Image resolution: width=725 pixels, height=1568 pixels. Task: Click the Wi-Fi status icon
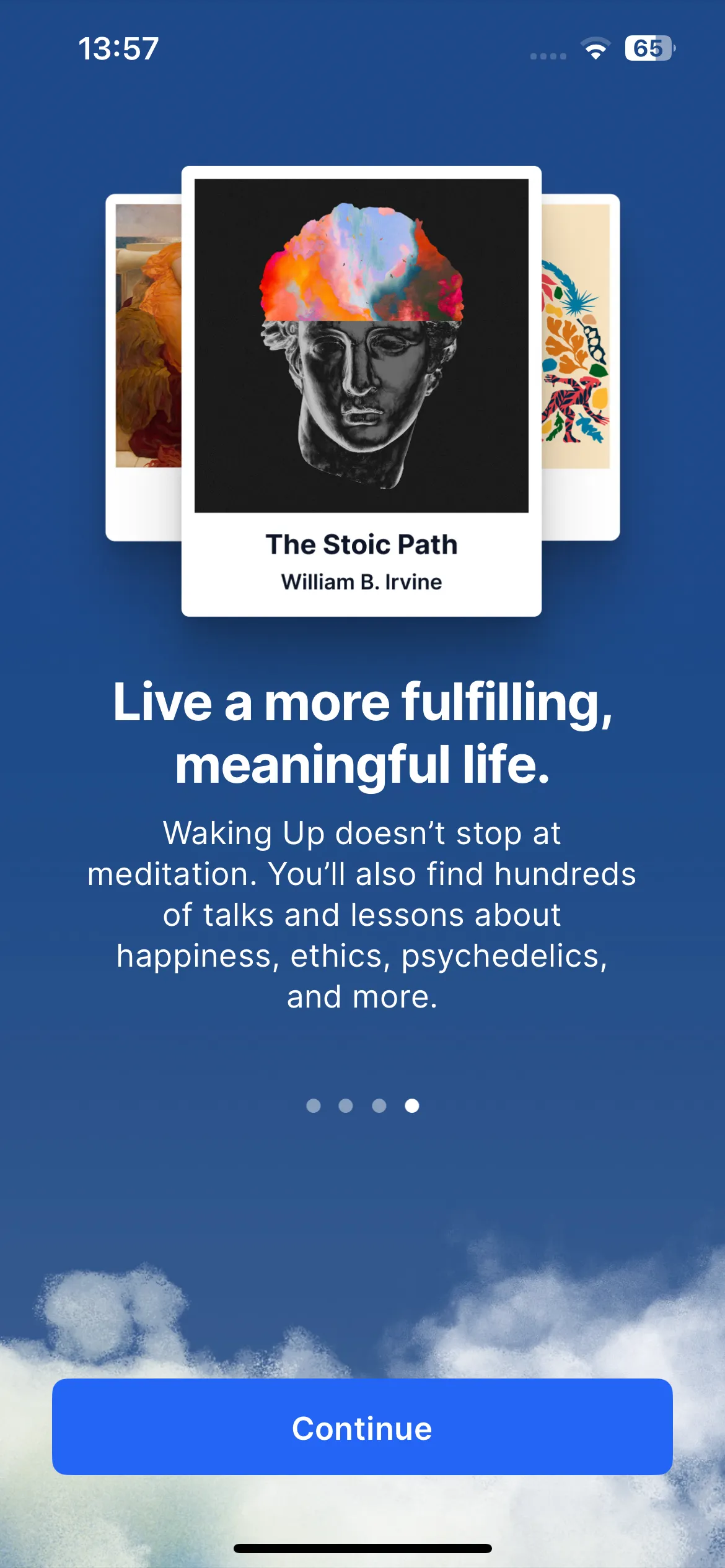coord(595,48)
